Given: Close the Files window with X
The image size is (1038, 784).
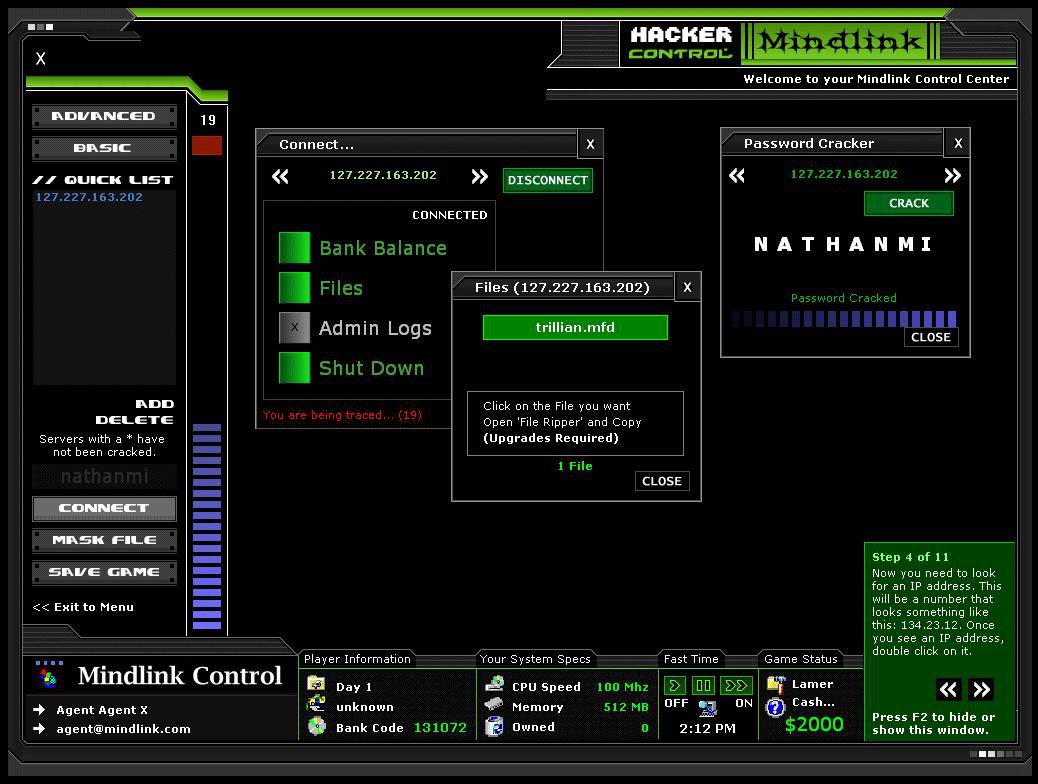Looking at the screenshot, I should point(687,287).
